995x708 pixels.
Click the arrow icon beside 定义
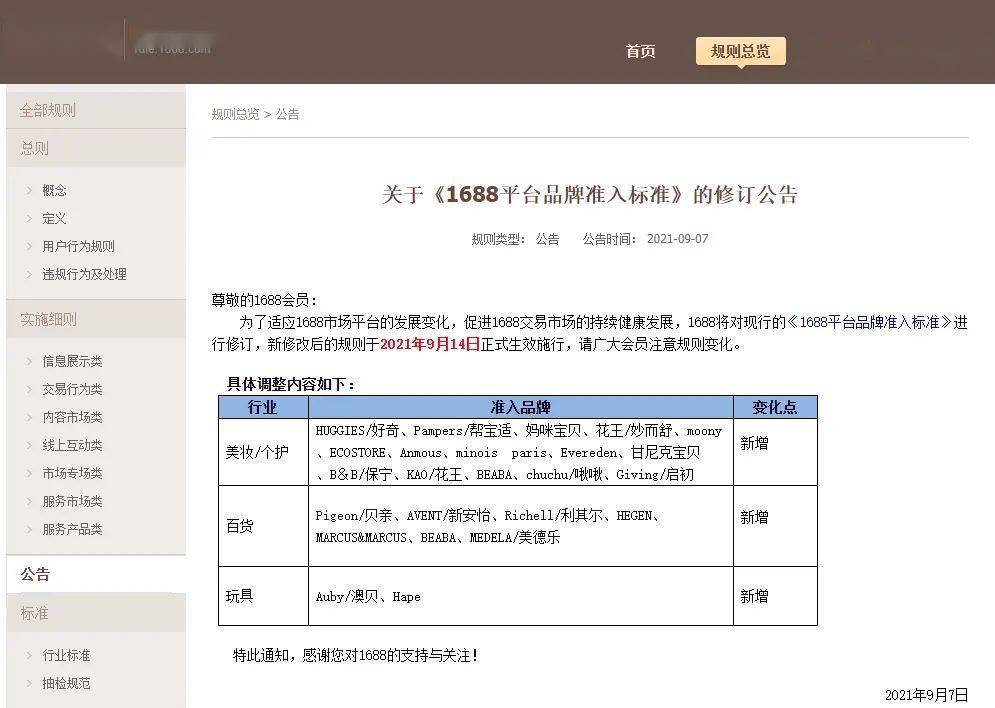pyautogui.click(x=29, y=218)
